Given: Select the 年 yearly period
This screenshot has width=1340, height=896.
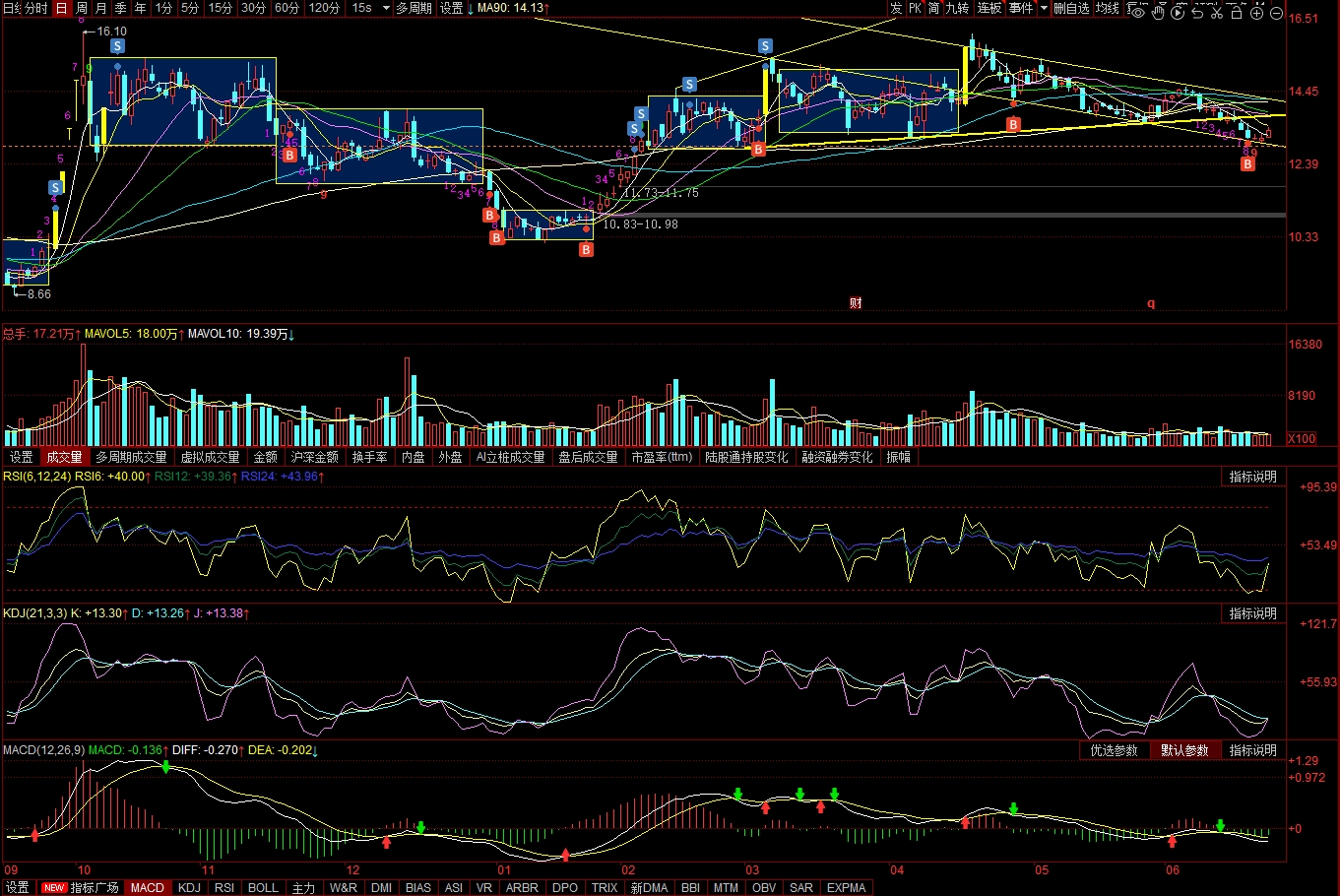Looking at the screenshot, I should click(140, 8).
